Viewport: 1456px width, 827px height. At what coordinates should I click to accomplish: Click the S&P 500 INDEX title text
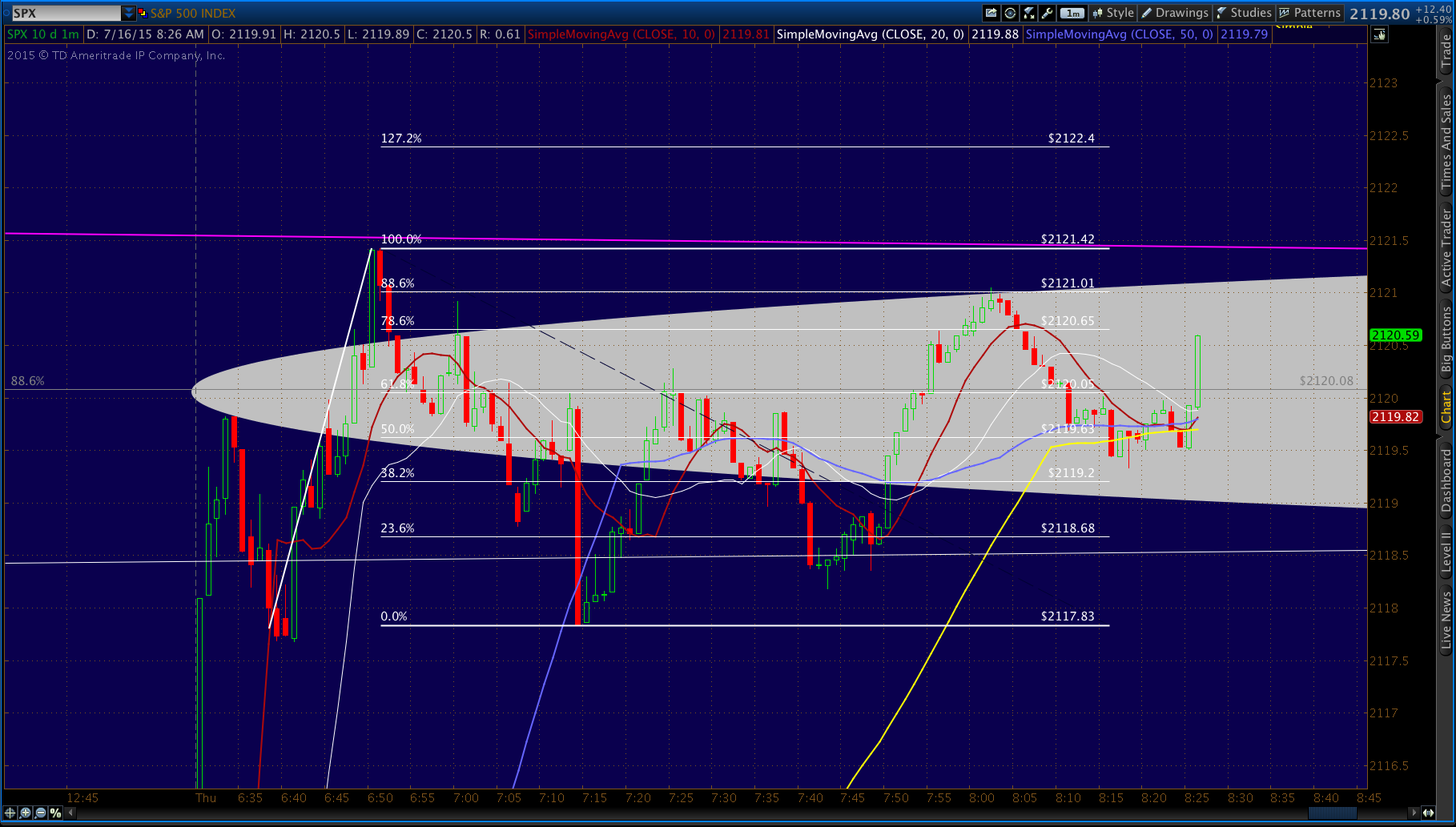tap(193, 14)
